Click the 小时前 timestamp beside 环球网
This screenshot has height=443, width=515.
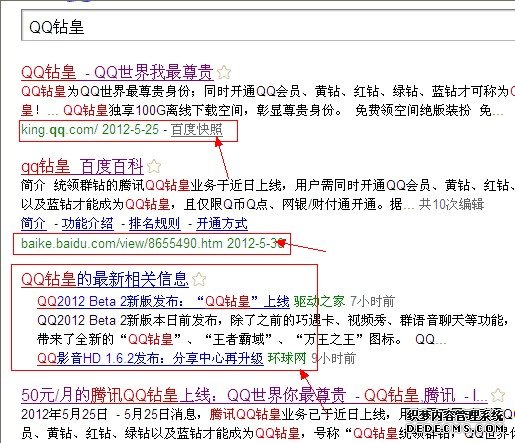[x=333, y=358]
